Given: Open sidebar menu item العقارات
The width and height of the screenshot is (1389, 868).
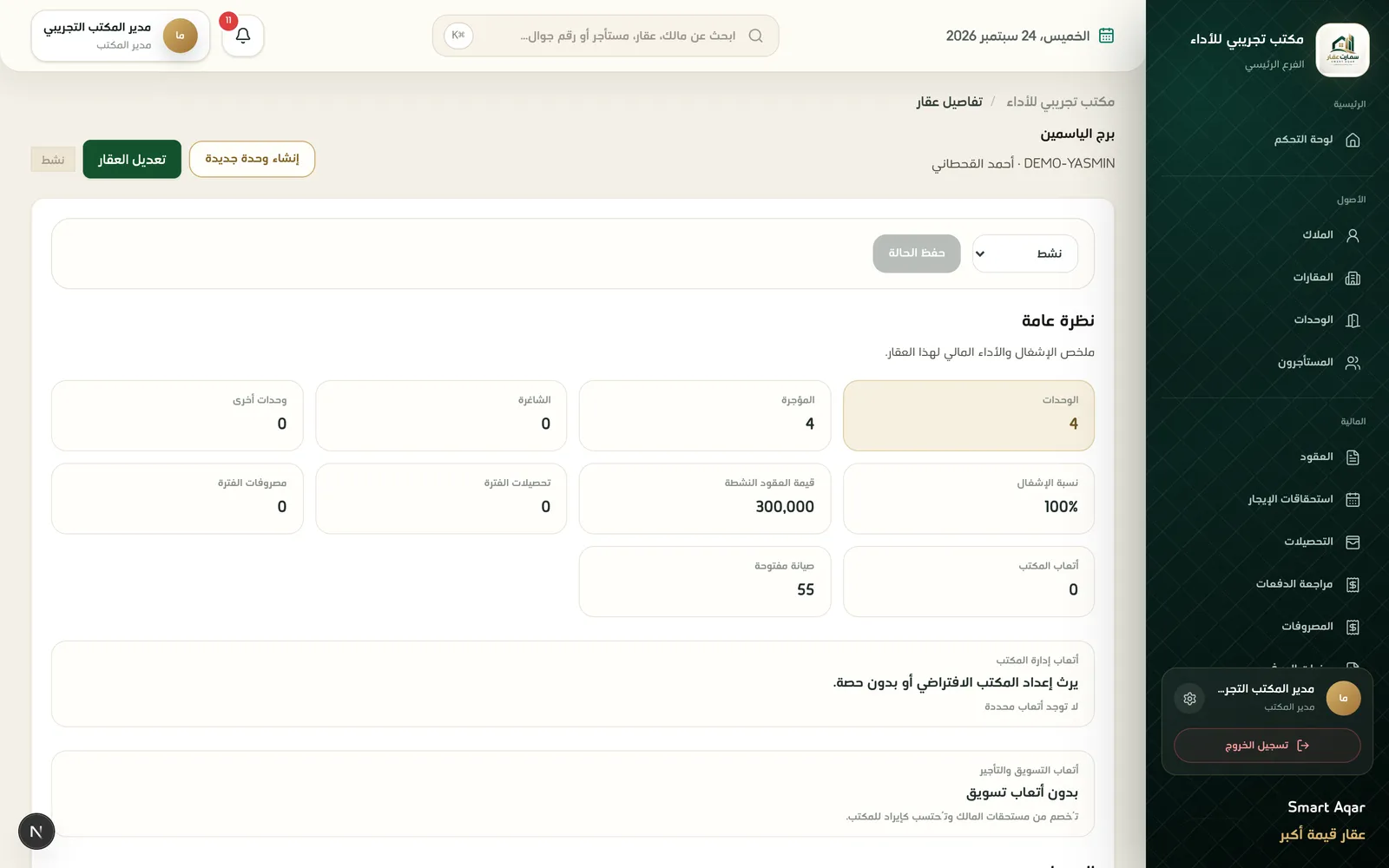Looking at the screenshot, I should pyautogui.click(x=1267, y=278).
